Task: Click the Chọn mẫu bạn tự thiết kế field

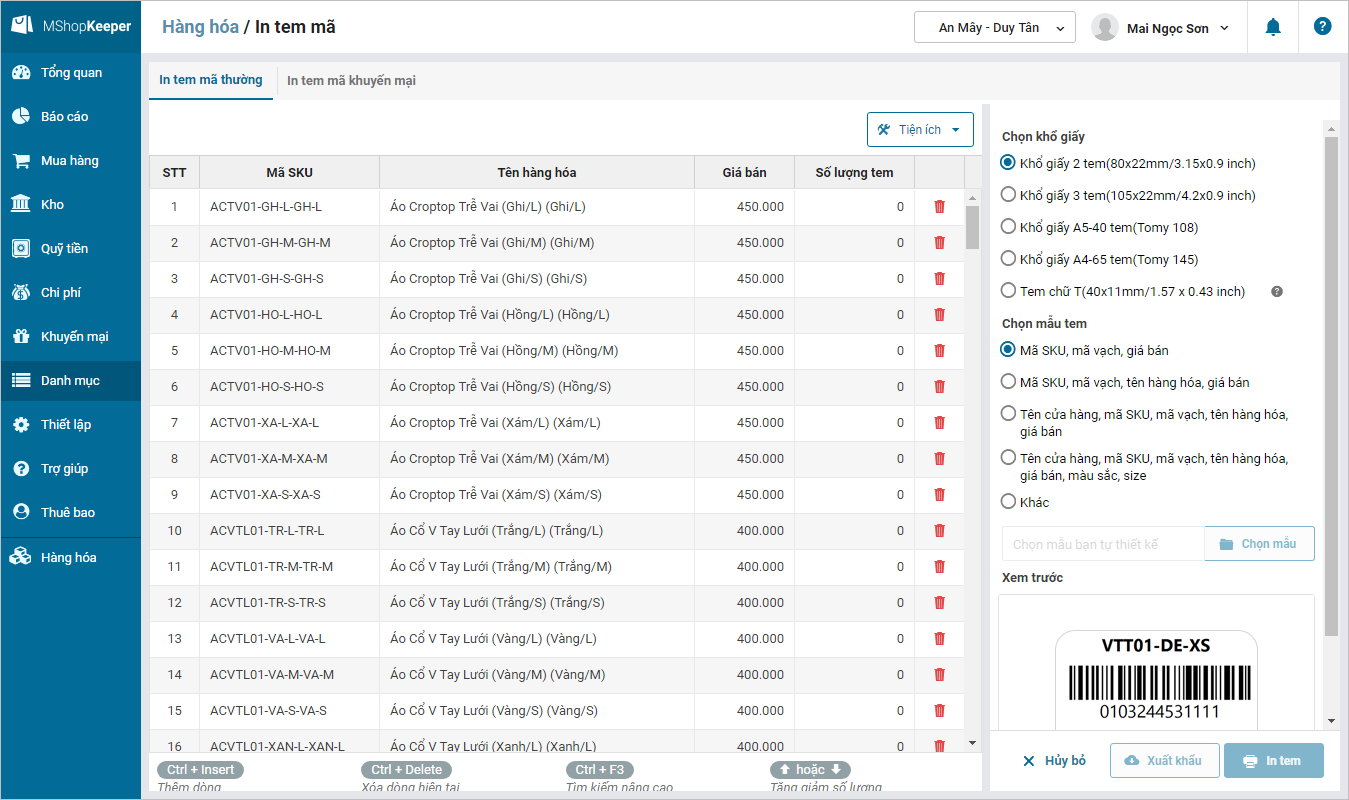Action: point(1102,544)
